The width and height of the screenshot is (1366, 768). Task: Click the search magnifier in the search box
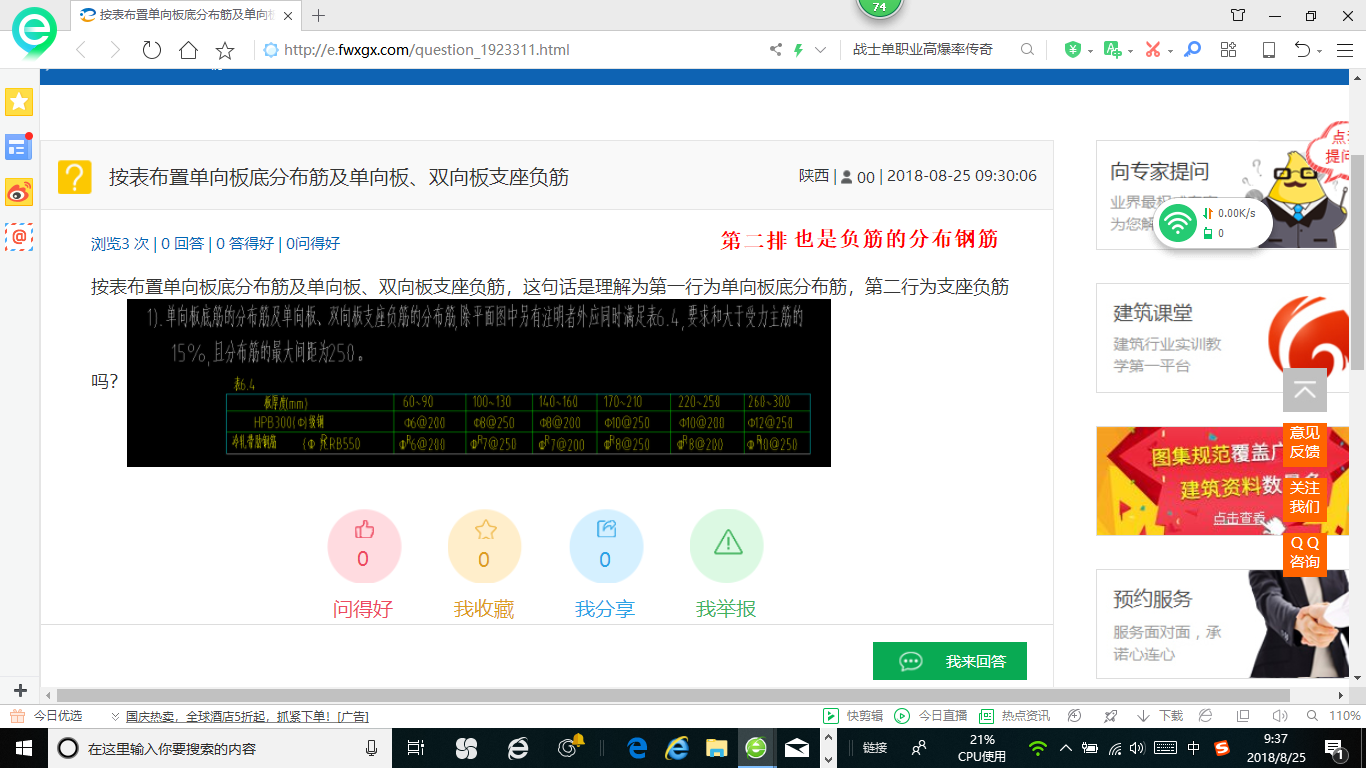point(1027,49)
